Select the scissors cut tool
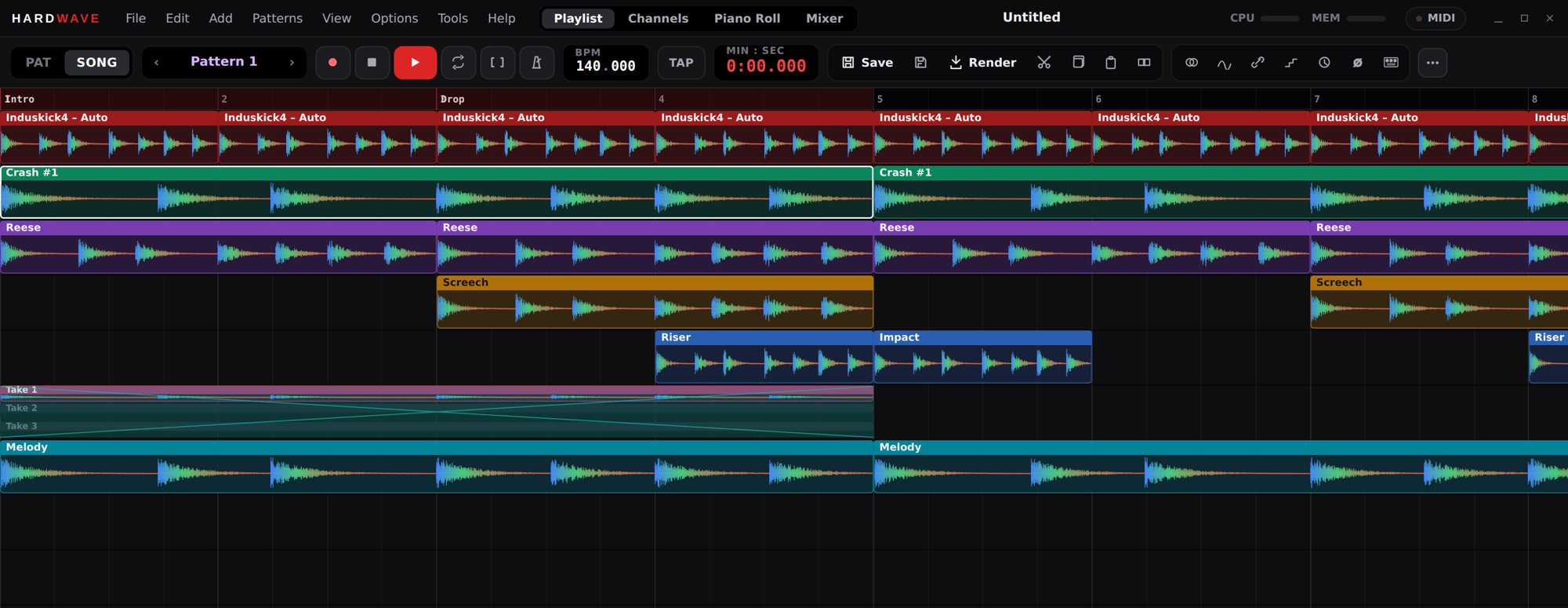1568x608 pixels. point(1044,63)
